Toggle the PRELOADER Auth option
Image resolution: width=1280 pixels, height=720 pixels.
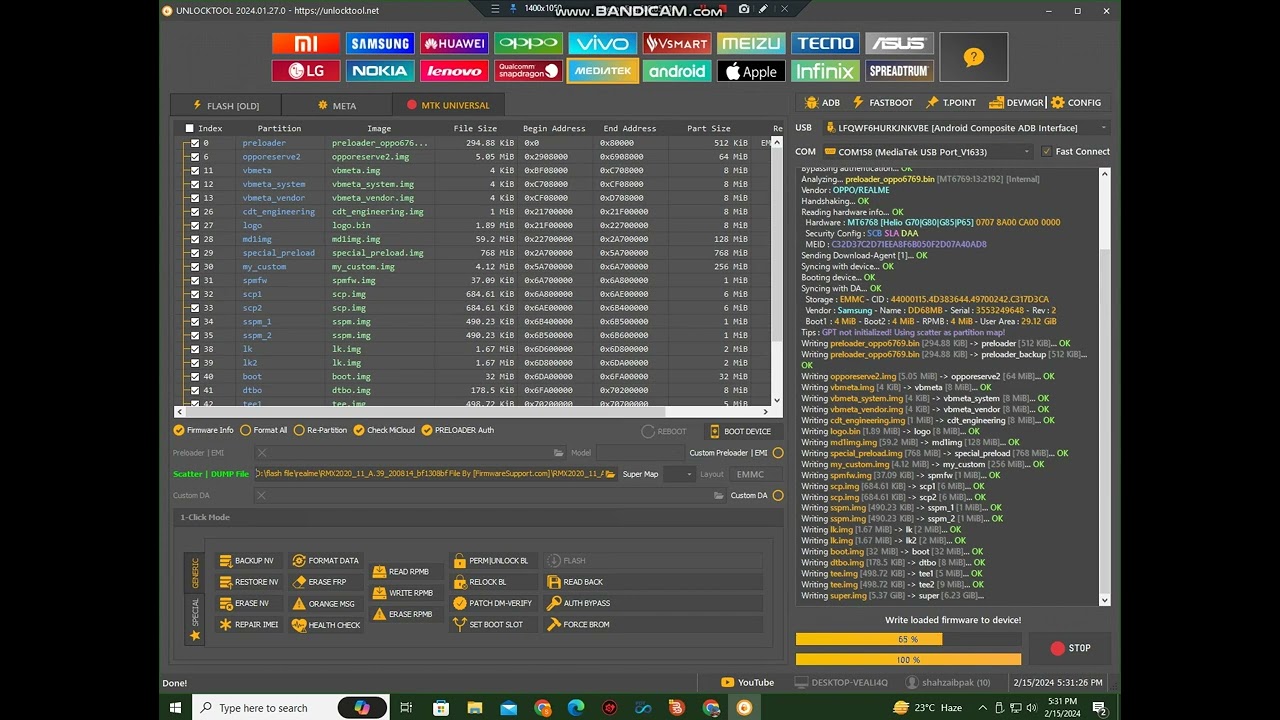tap(457, 430)
